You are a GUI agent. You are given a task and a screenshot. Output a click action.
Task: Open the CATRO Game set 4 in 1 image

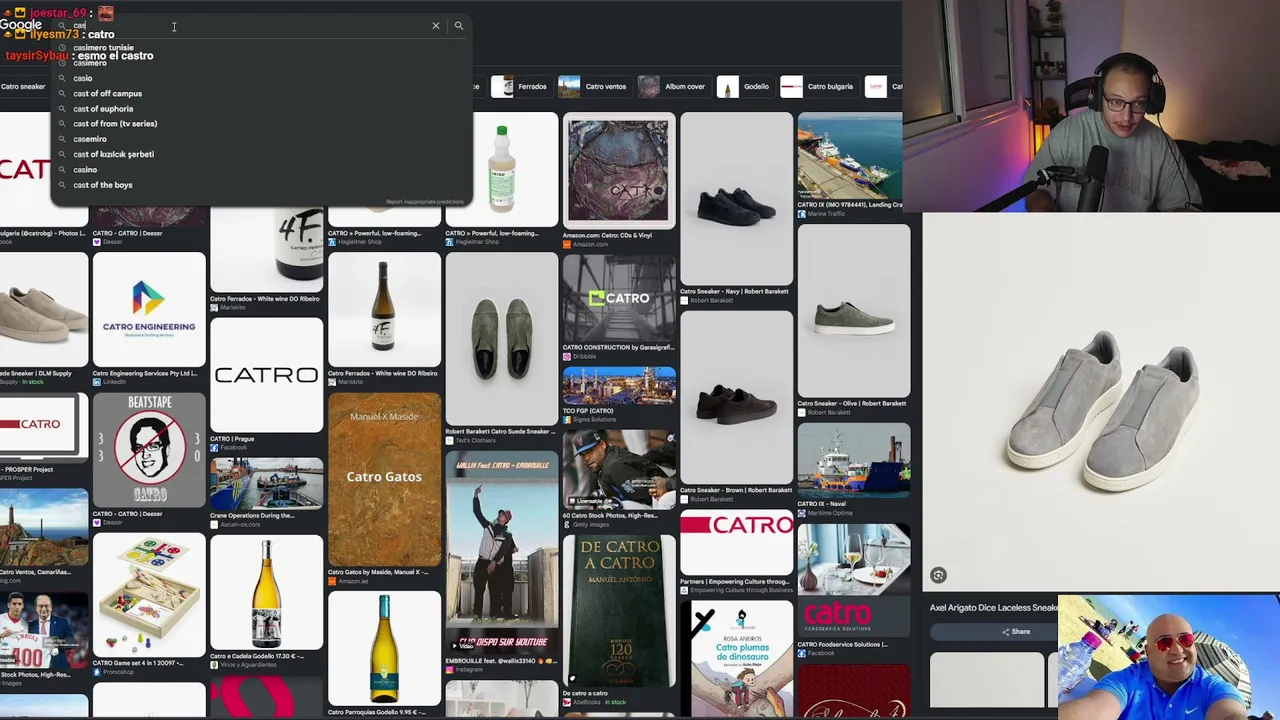click(x=149, y=594)
